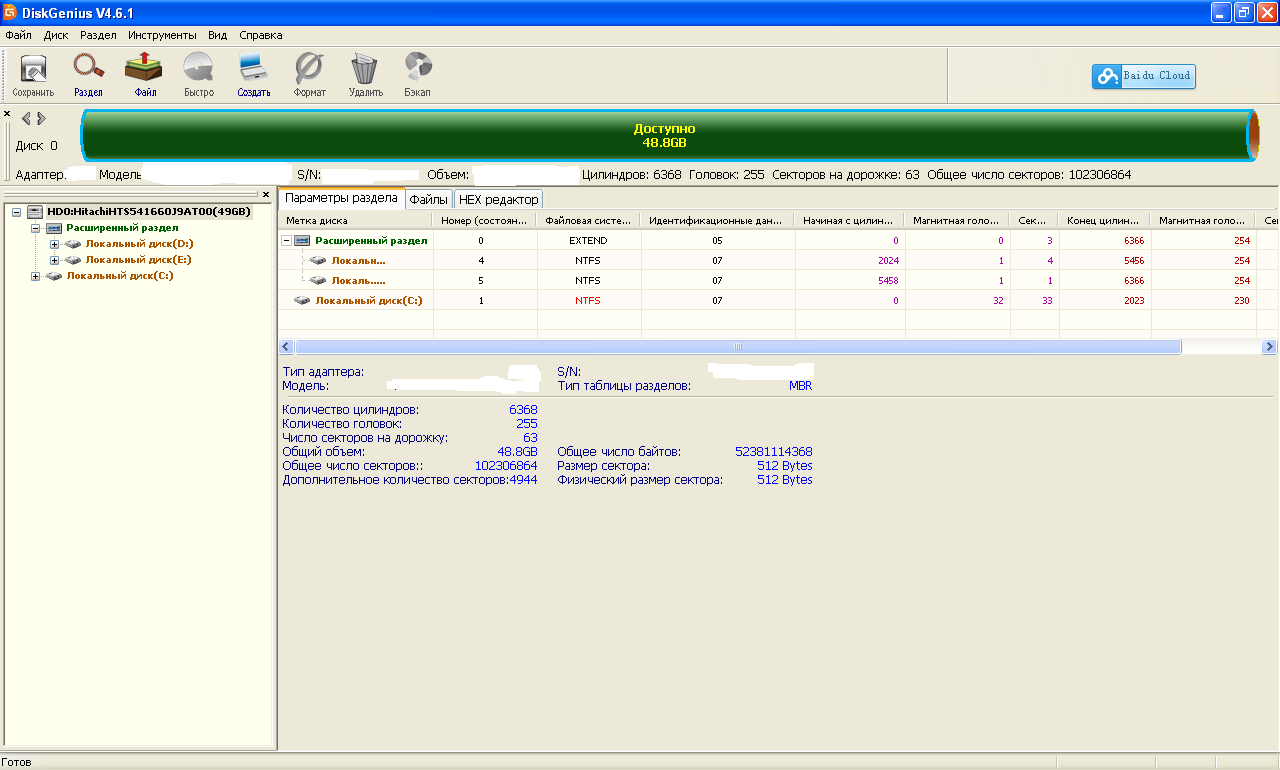Image resolution: width=1280 pixels, height=770 pixels.
Task: Switch to HEX редактор tab
Action: click(498, 199)
